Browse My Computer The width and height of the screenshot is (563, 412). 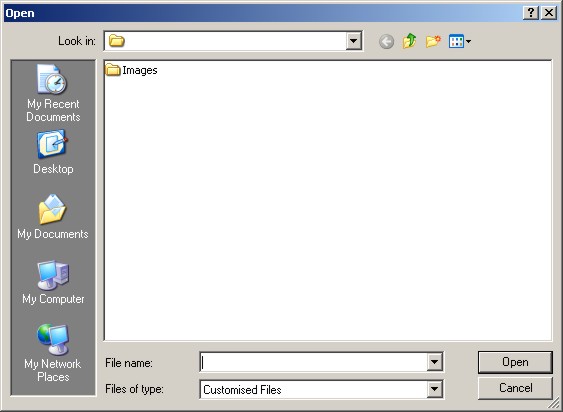53,282
